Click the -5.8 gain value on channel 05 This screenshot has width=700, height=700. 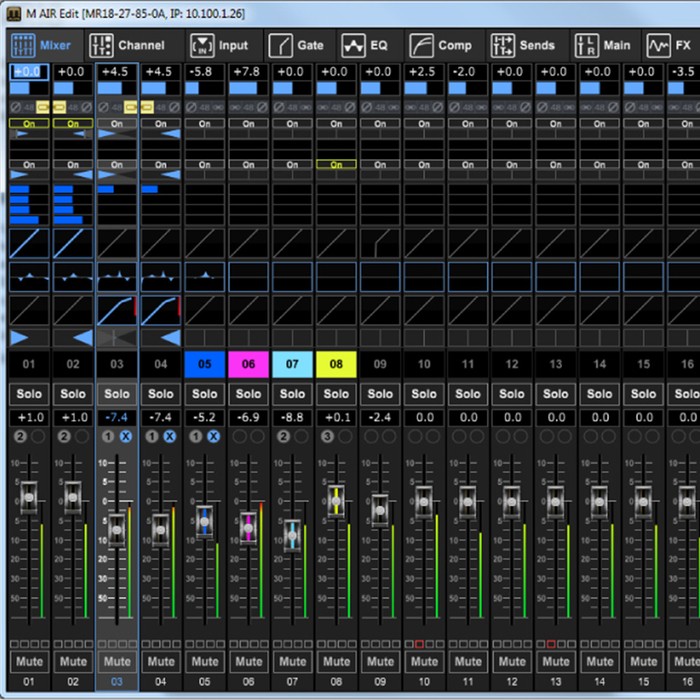(204, 72)
